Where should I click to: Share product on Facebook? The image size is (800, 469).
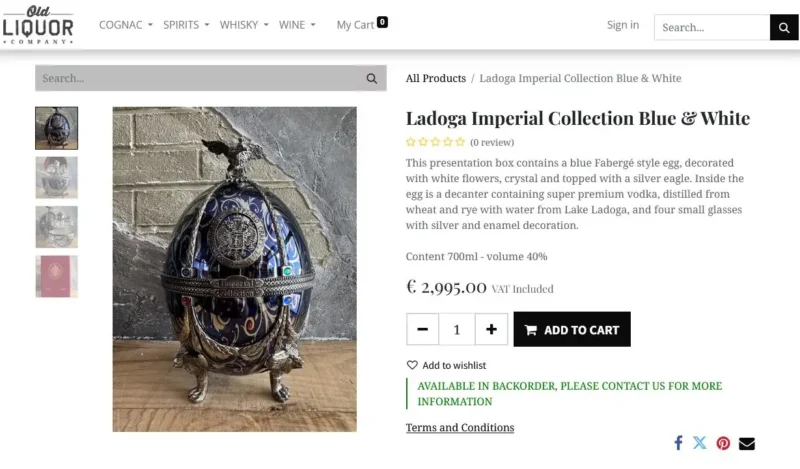pos(678,443)
